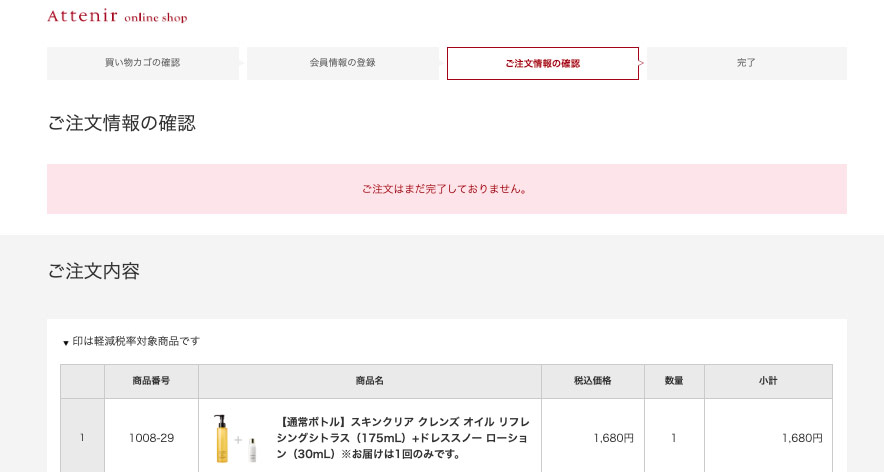Viewport: 884px width, 472px height.
Task: Click the plus sign between product images
Action: click(238, 440)
